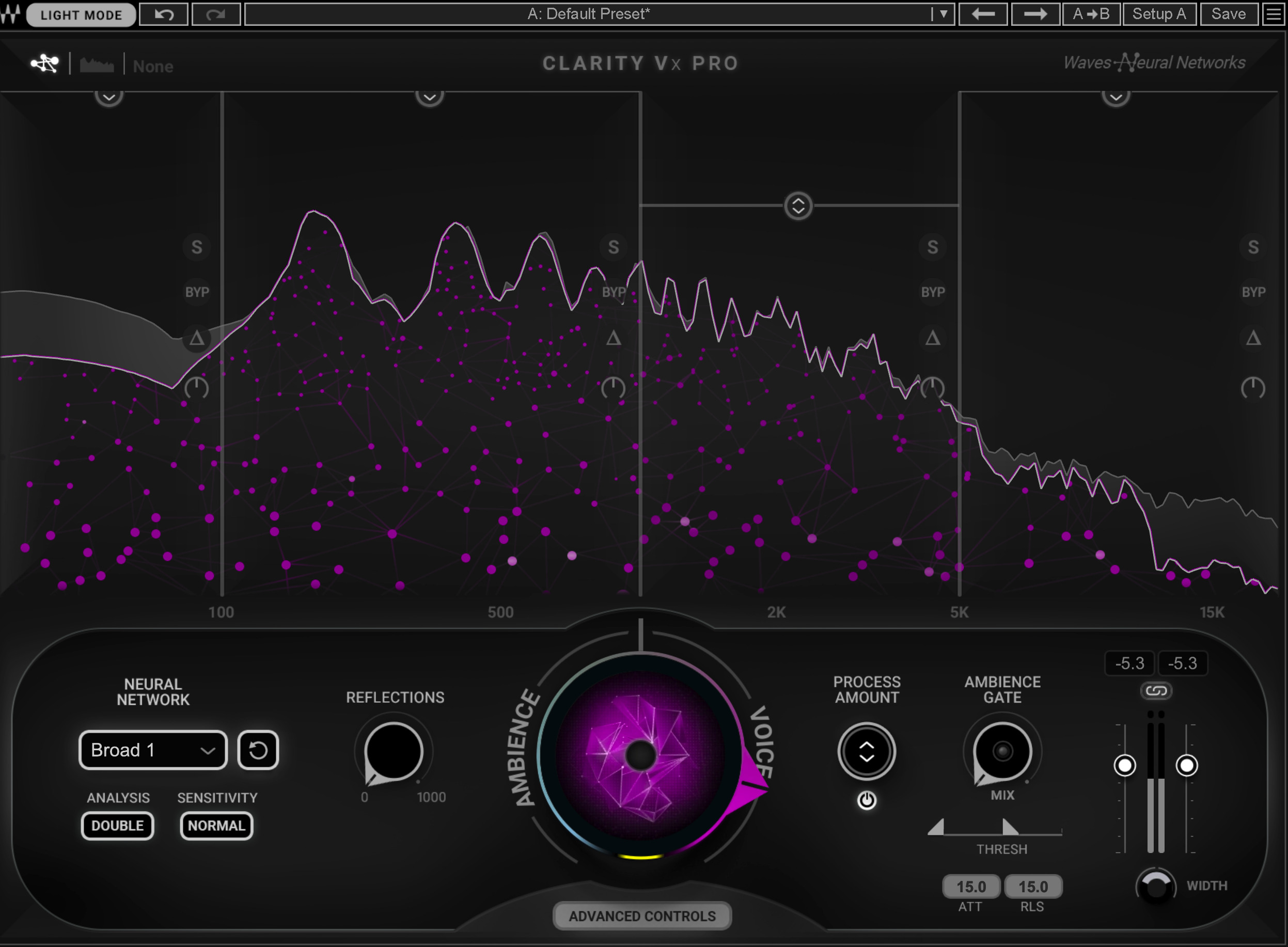Click the 100 Hz crossover divider line
The height and width of the screenshot is (947, 1288).
[x=222, y=344]
